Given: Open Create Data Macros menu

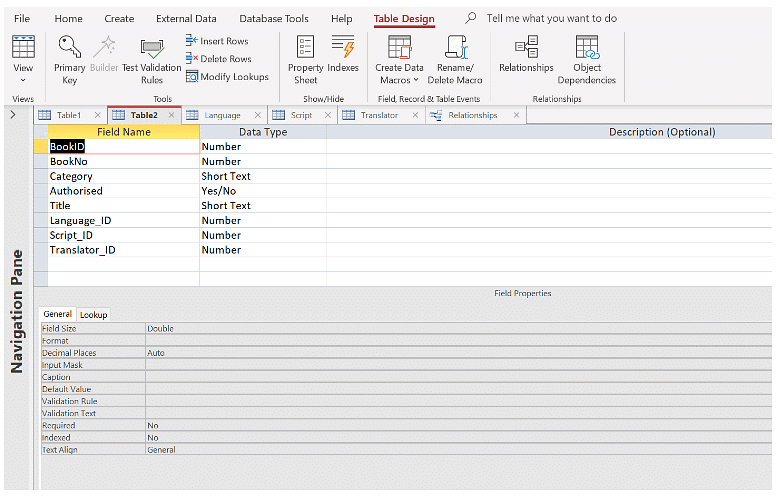Looking at the screenshot, I should coord(399,60).
